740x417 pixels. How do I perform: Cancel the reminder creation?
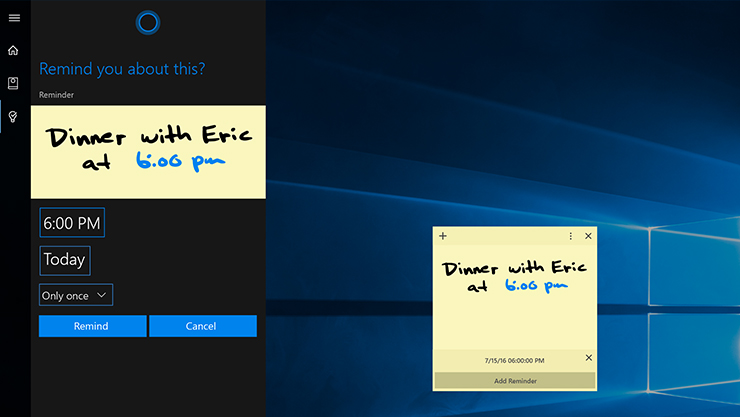202,326
